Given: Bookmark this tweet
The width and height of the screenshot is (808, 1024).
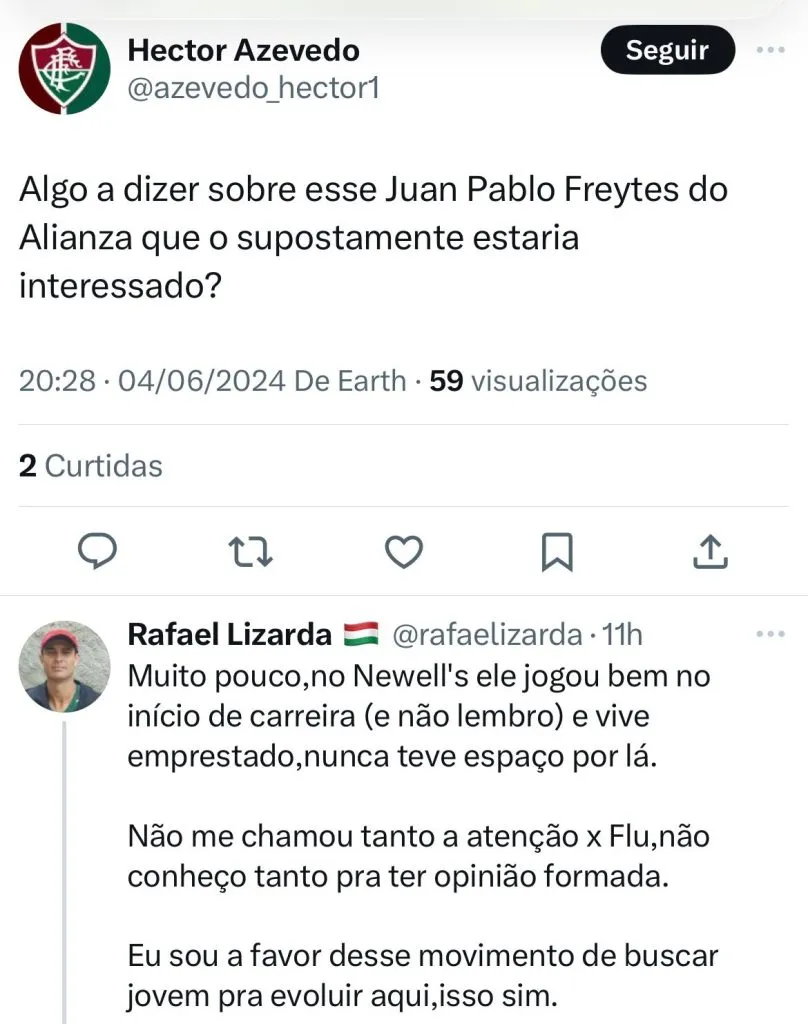Looking at the screenshot, I should pos(556,551).
